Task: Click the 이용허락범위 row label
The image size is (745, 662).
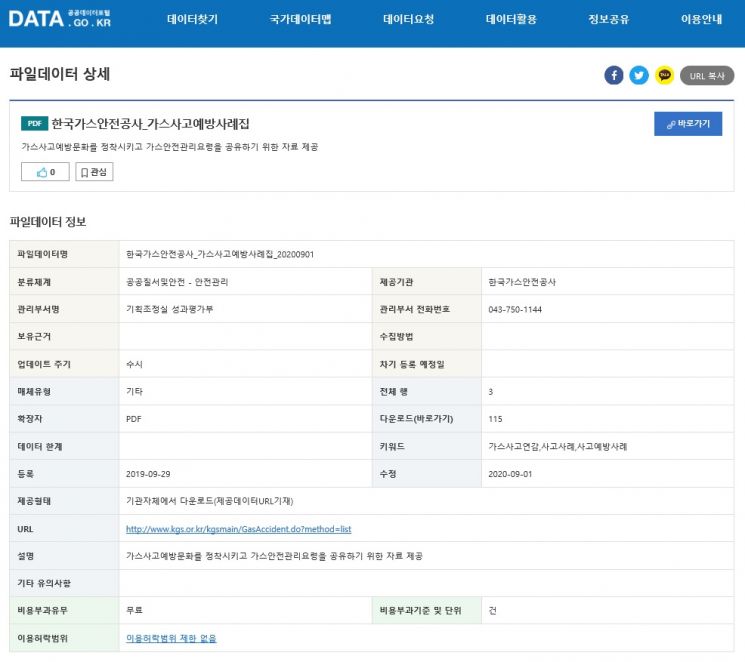Action: (x=42, y=638)
